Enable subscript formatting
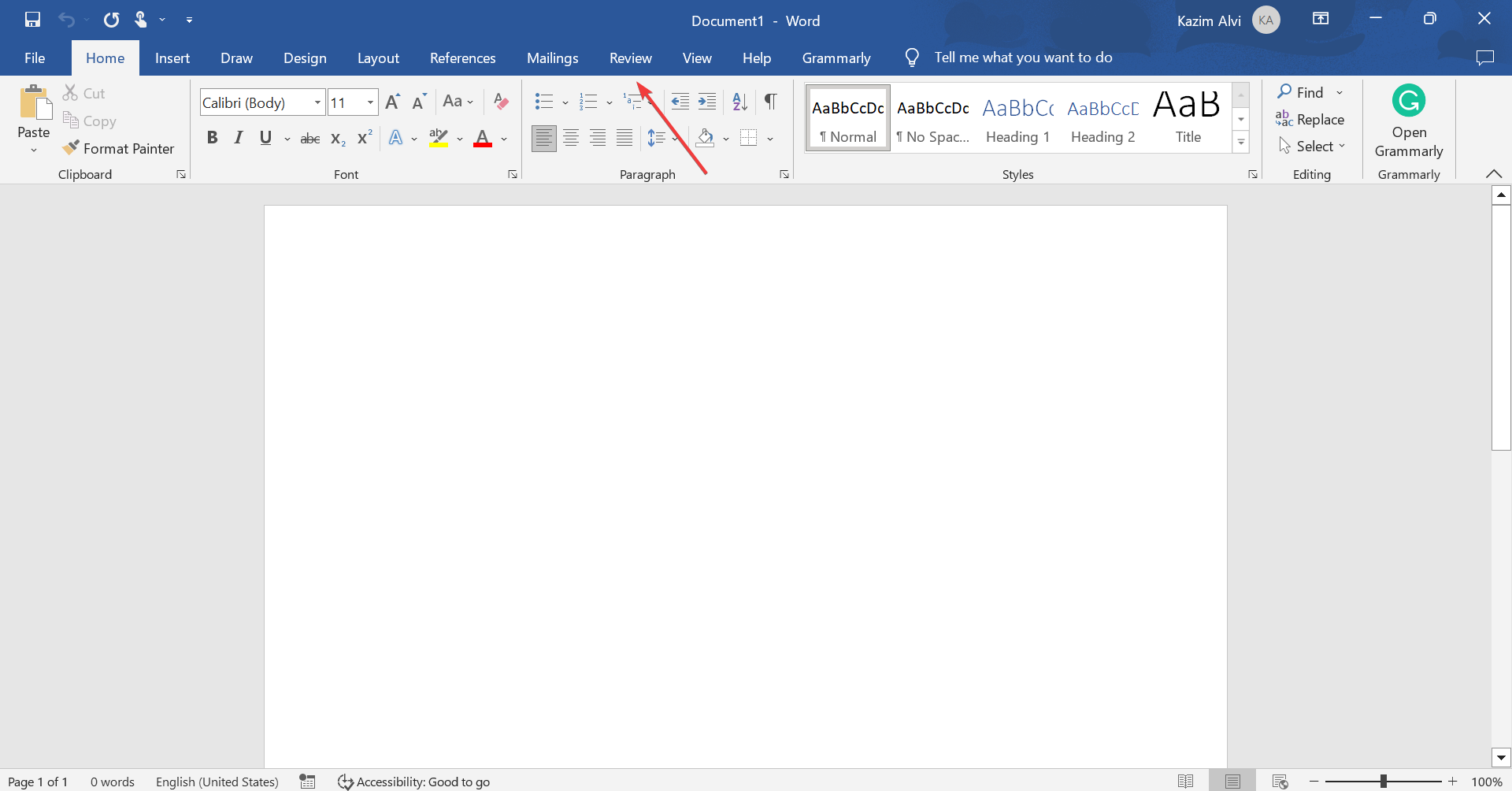The image size is (1512, 791). [x=337, y=138]
